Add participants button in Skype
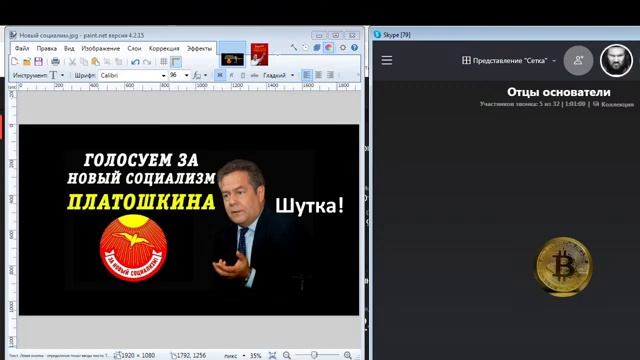 pos(578,60)
